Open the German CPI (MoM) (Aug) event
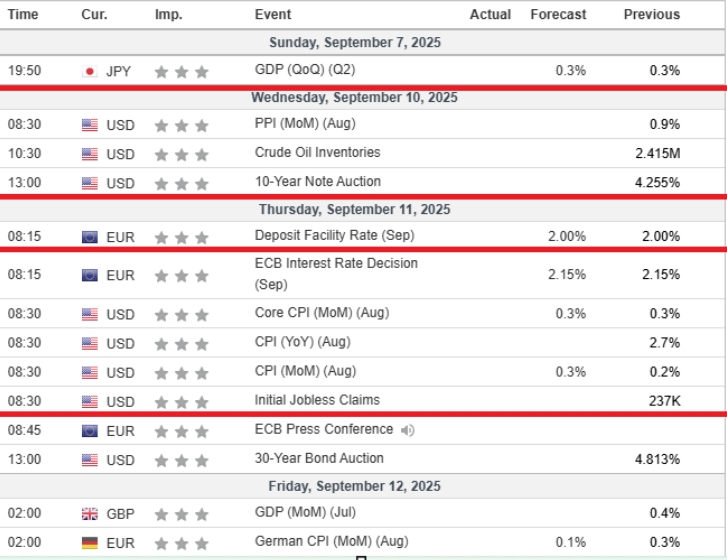727x560 pixels. click(332, 541)
